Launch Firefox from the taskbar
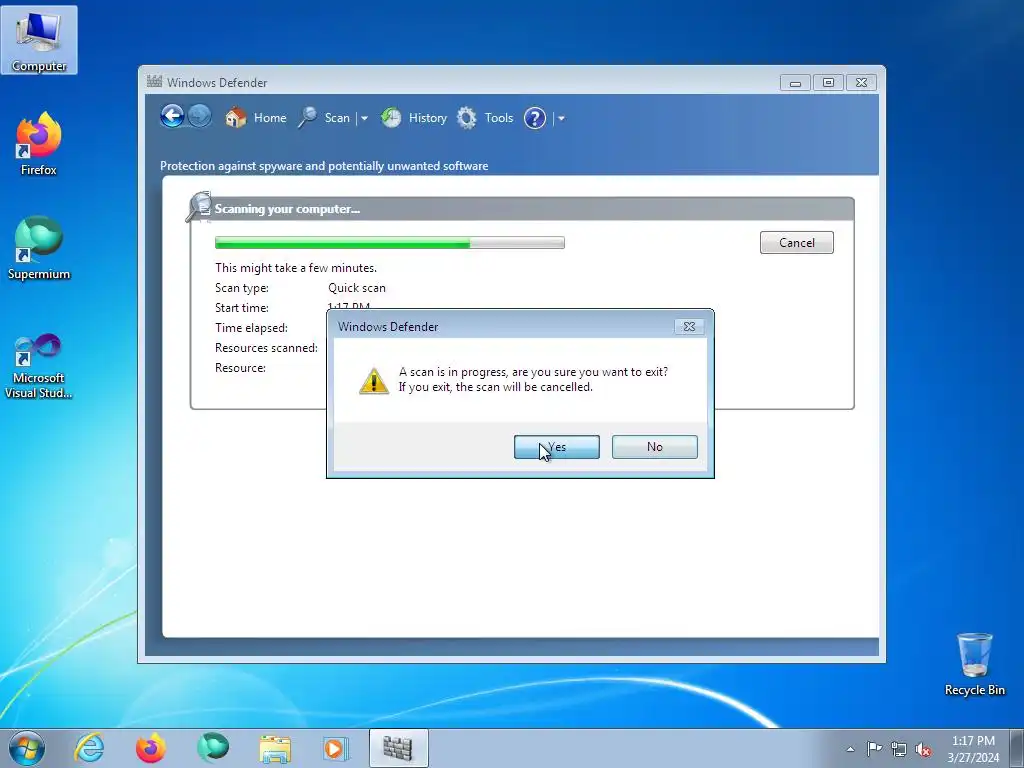 point(150,748)
